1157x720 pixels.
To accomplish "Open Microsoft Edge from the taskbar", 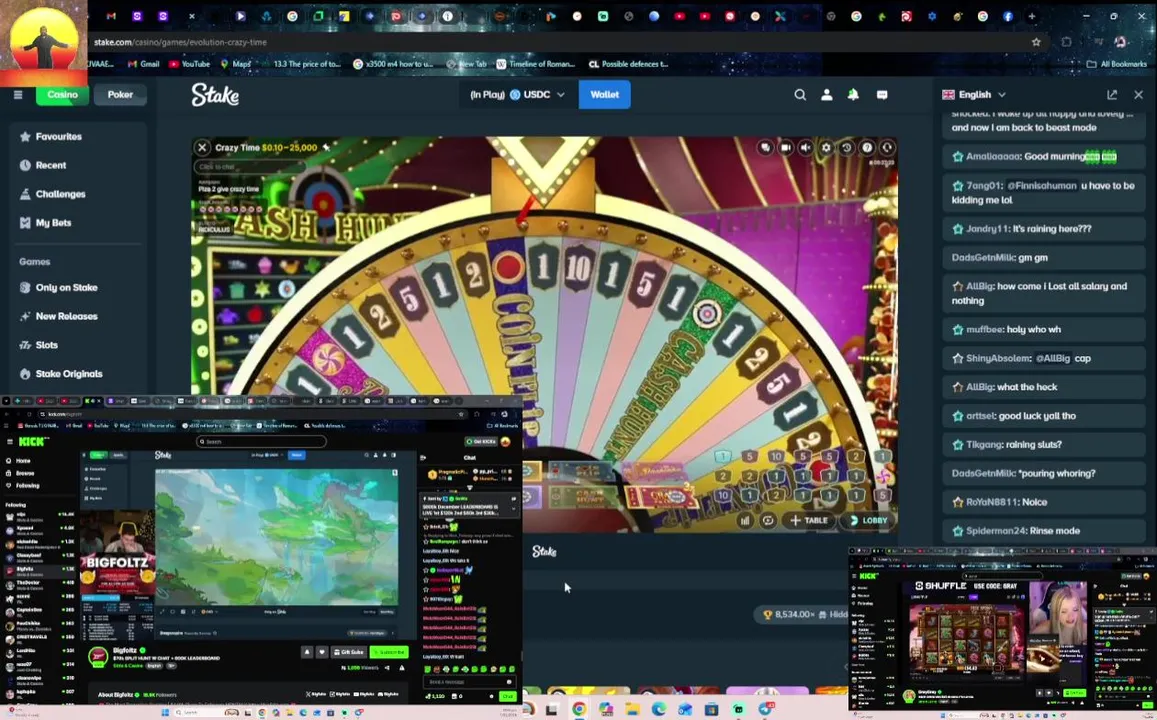I will (x=658, y=710).
